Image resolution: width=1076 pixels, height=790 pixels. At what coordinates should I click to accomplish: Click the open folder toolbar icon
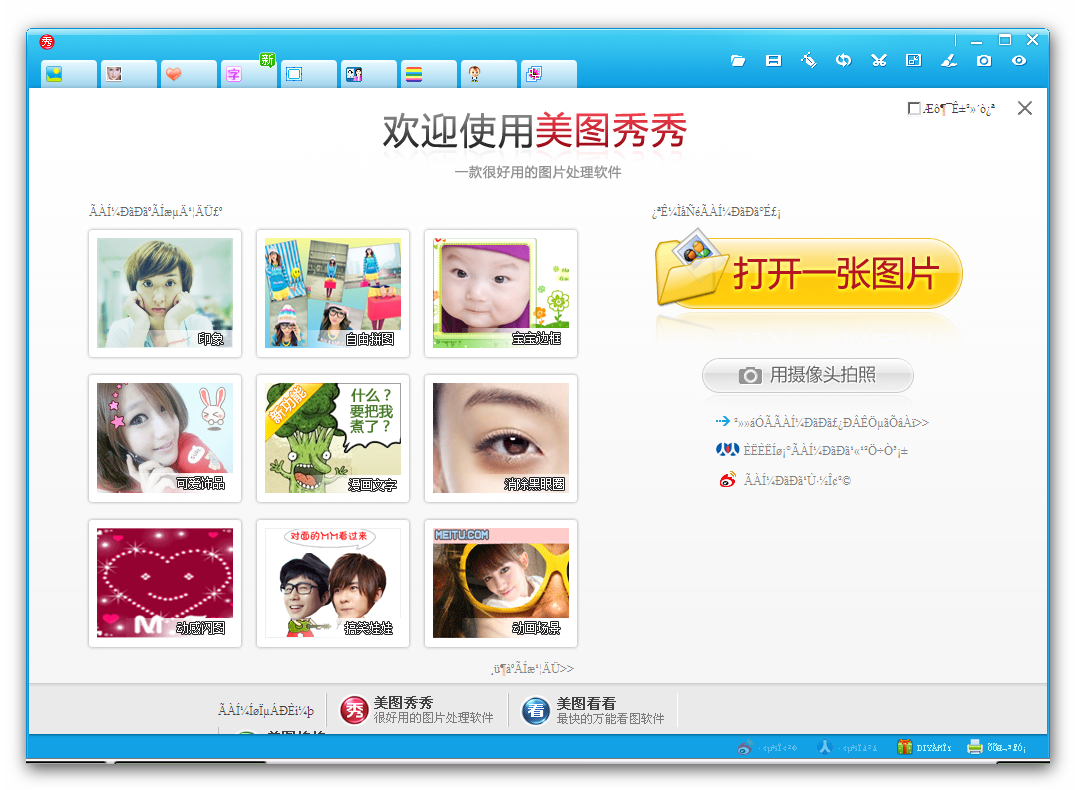[x=738, y=60]
